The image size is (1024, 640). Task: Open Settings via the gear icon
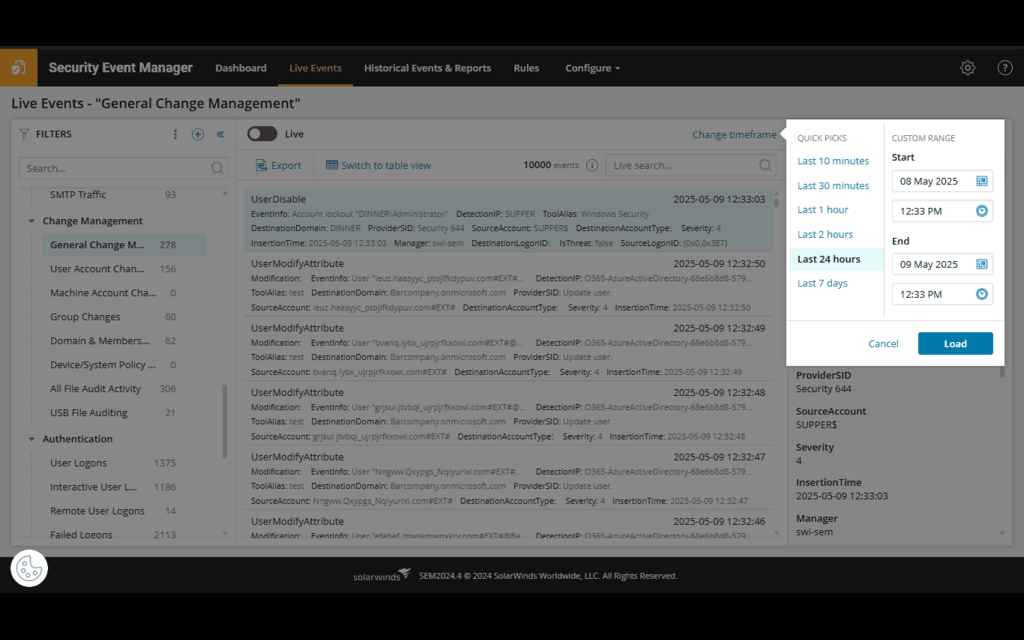[967, 67]
